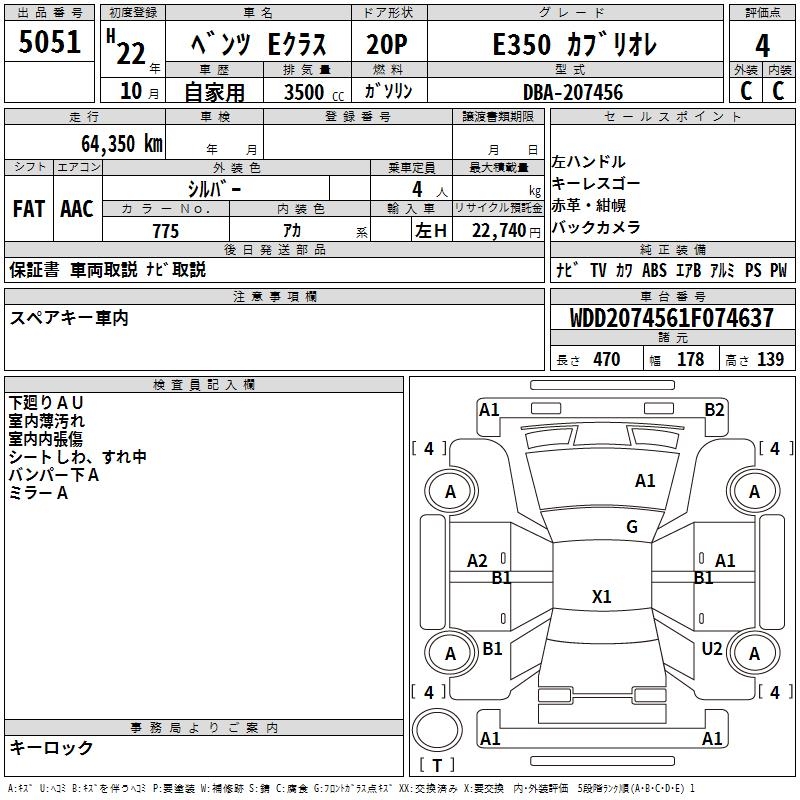Select カワ in genuine equipment row
Image resolution: width=800 pixels, height=800 pixels.
click(x=624, y=270)
